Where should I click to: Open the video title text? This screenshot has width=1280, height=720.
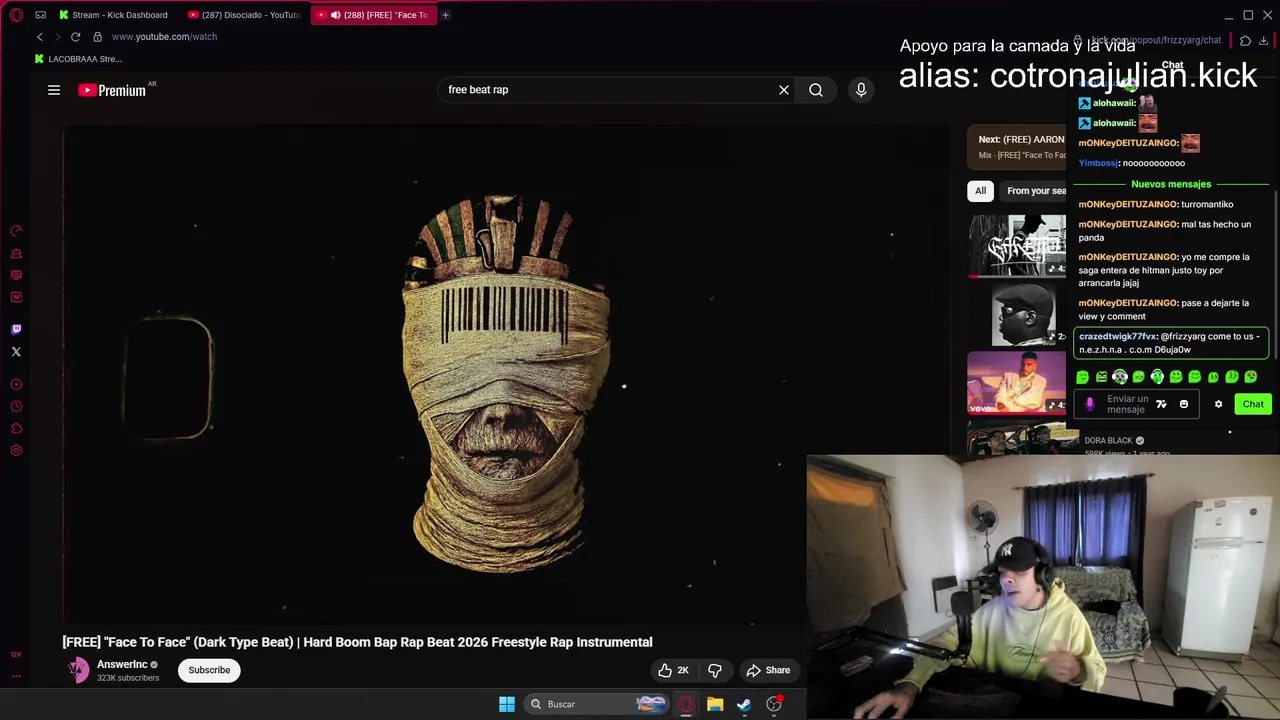pos(357,642)
